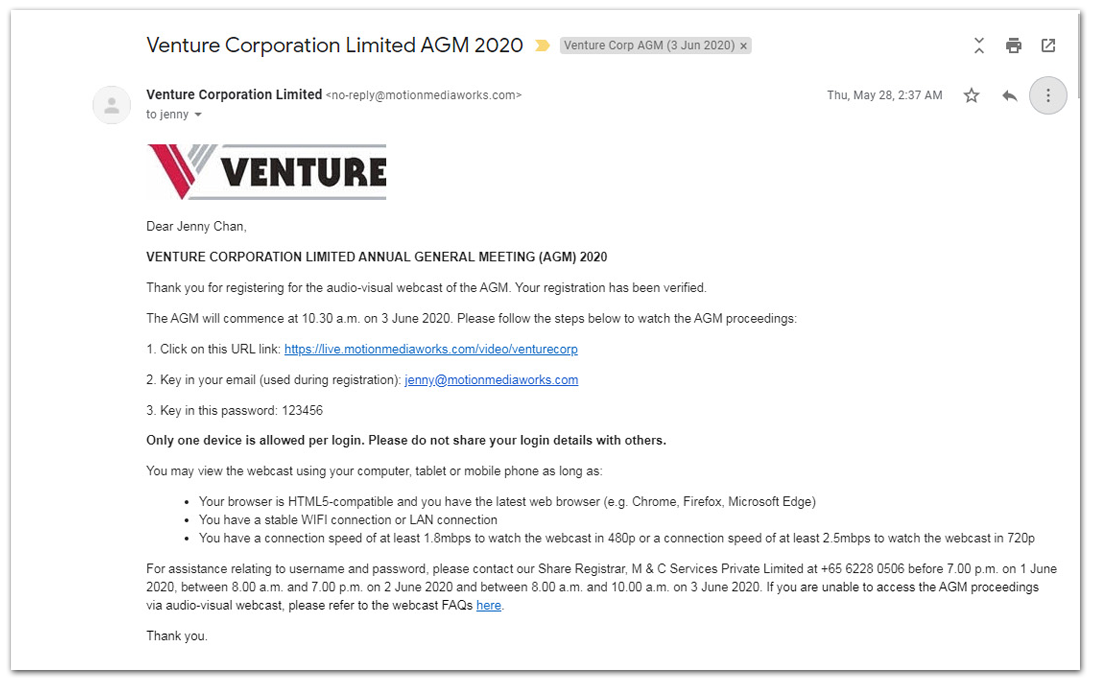Open the webcast FAQs 'here' link

pos(488,606)
